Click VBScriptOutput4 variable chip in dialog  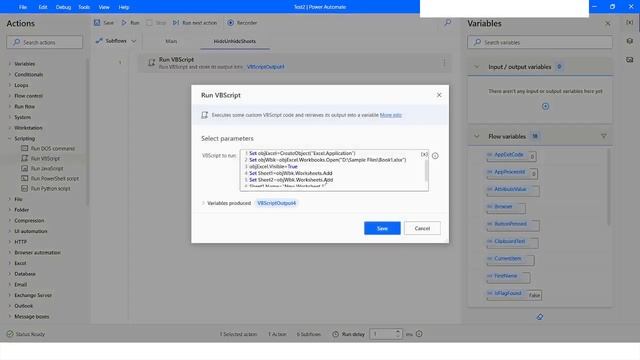point(276,203)
